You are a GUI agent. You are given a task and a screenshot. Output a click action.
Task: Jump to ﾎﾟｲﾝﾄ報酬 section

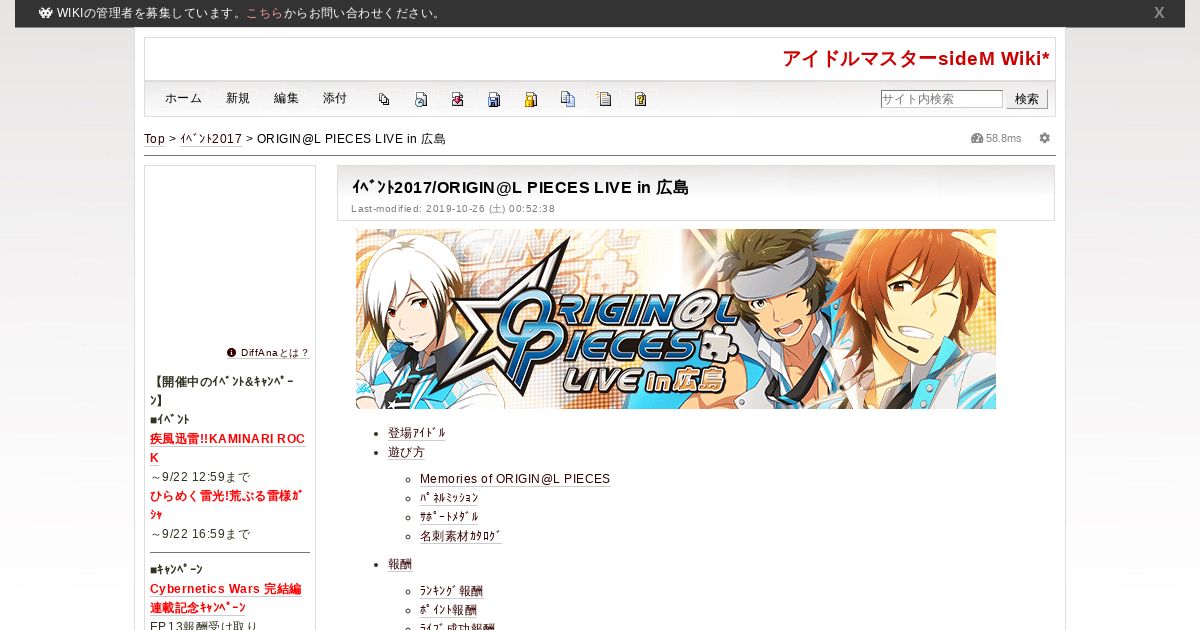tap(448, 610)
